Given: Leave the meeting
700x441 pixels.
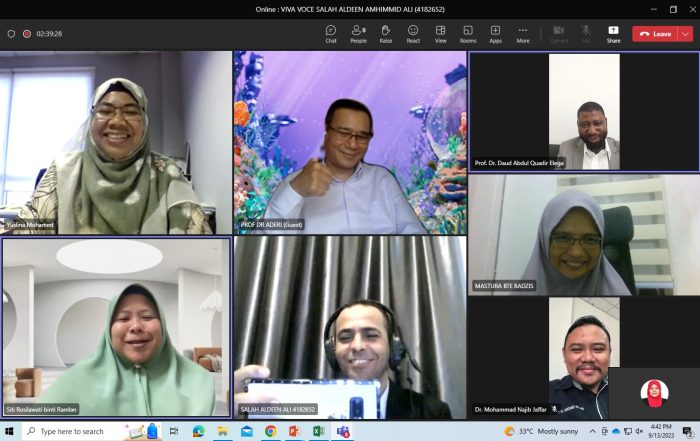Looking at the screenshot, I should point(655,33).
